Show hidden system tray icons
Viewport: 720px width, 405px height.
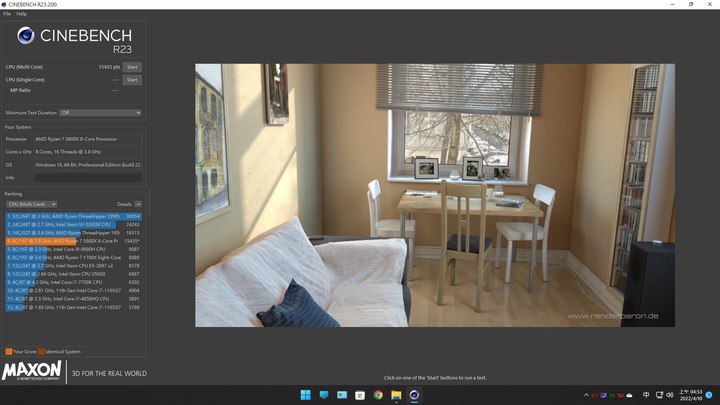pos(586,395)
